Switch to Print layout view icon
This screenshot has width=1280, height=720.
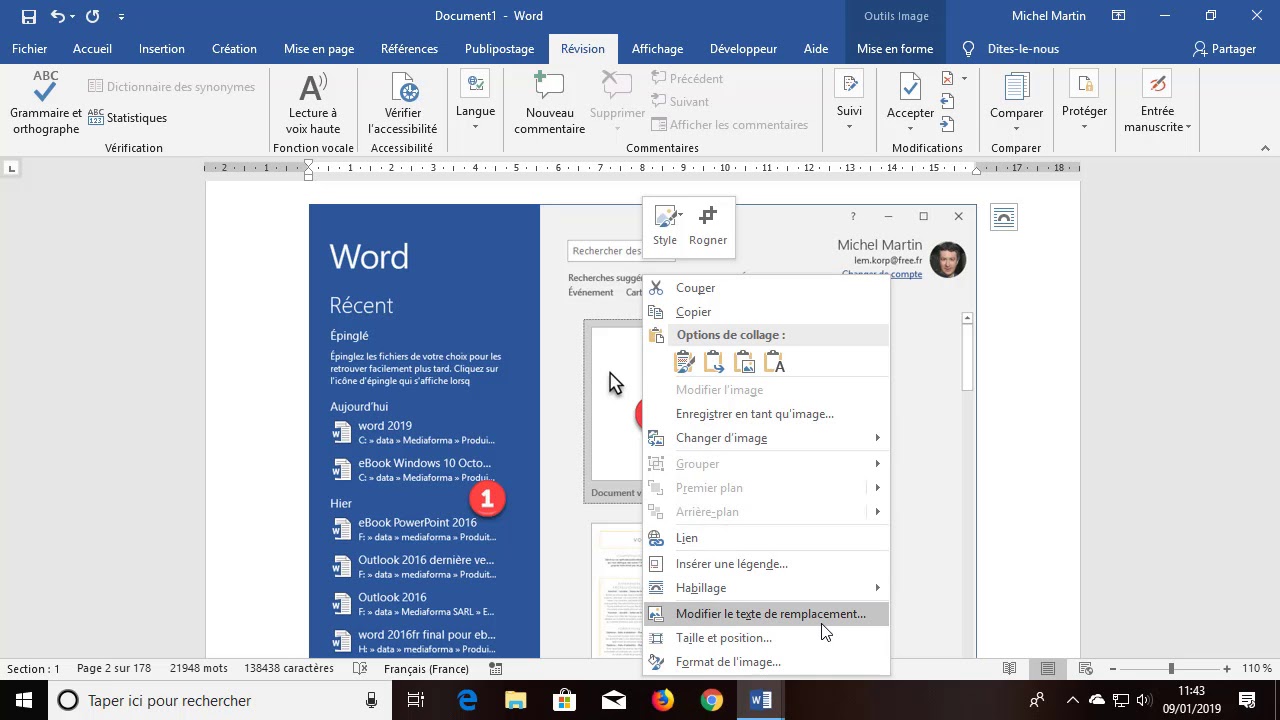(1048, 669)
